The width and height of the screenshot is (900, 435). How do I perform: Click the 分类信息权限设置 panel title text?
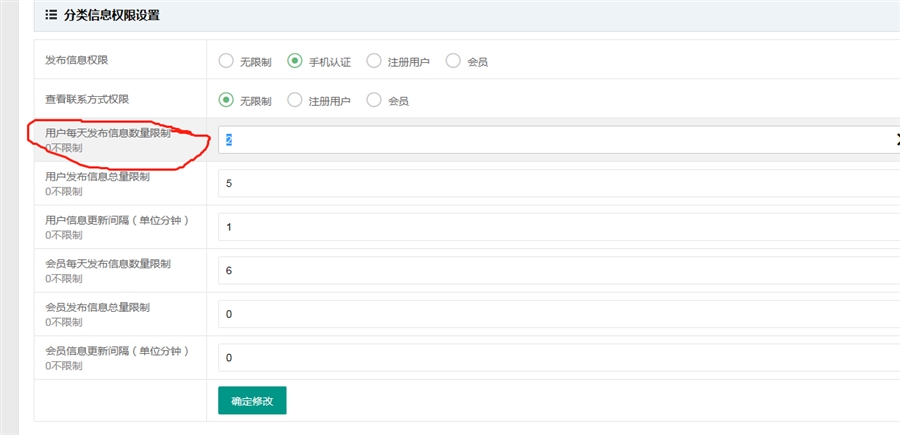coord(111,15)
